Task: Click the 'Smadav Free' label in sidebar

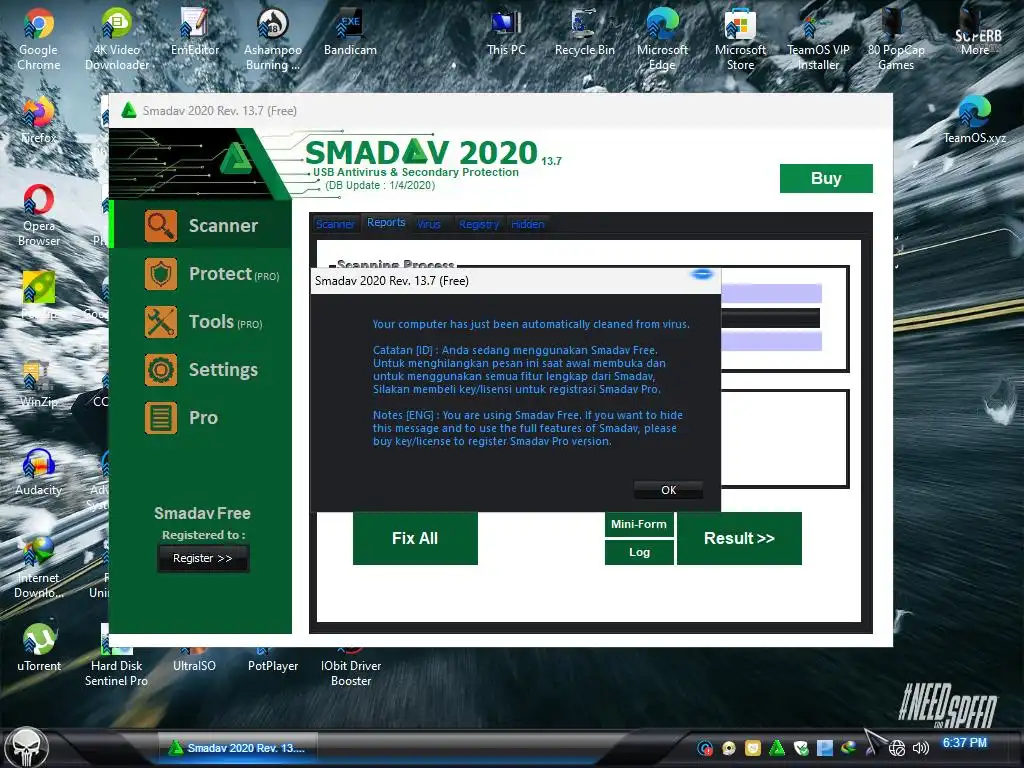Action: [202, 513]
